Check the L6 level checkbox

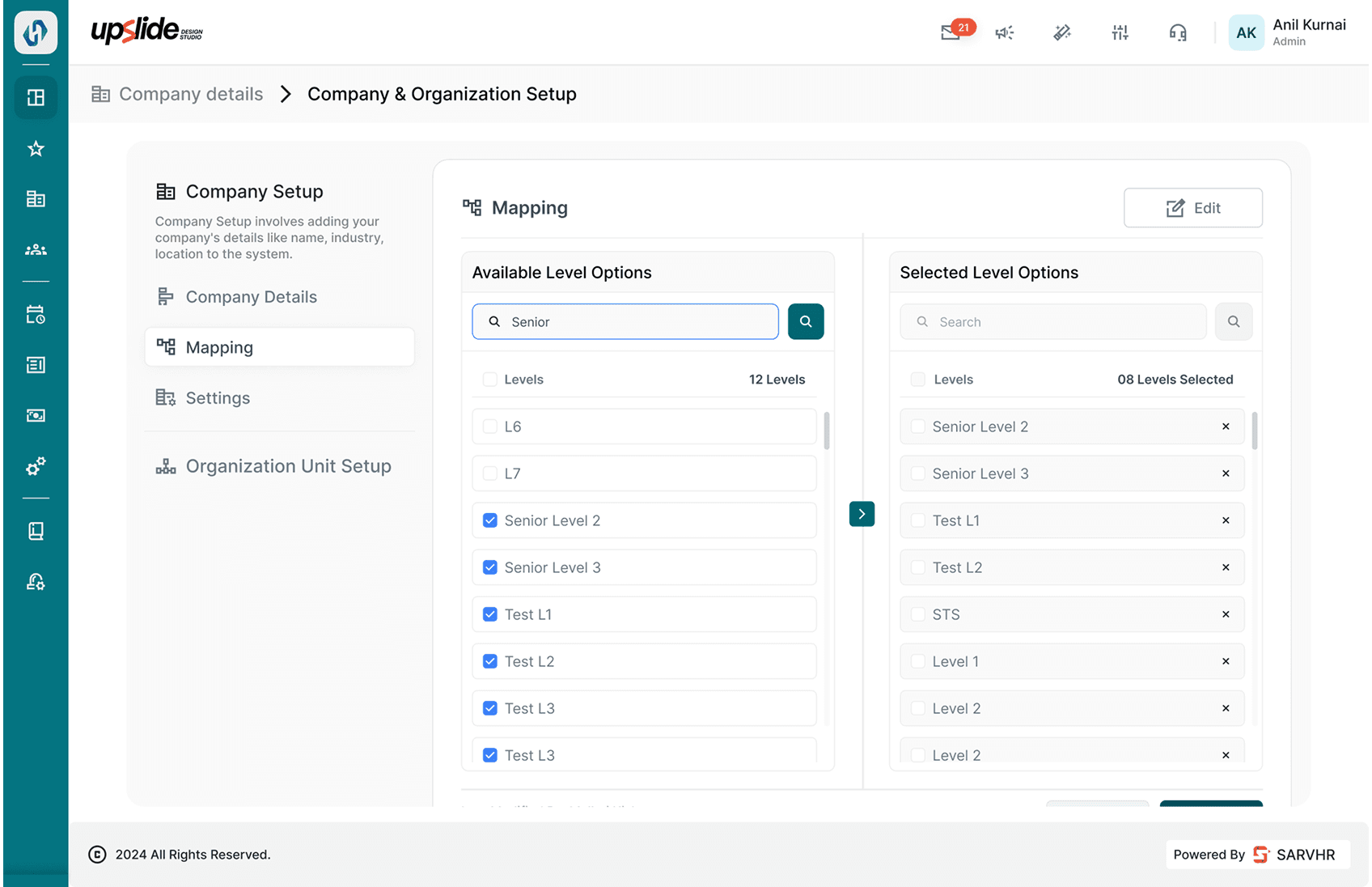[490, 427]
